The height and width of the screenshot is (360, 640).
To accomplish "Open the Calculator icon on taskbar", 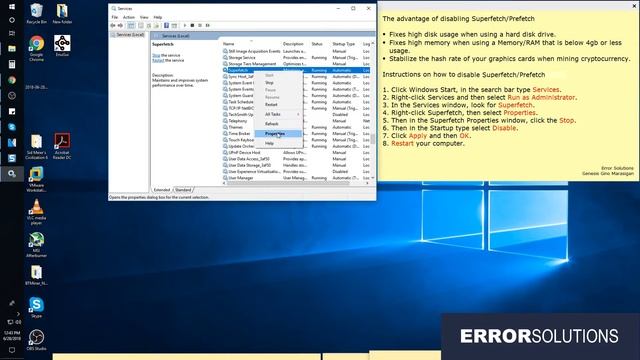I will pyautogui.click(x=12, y=64).
